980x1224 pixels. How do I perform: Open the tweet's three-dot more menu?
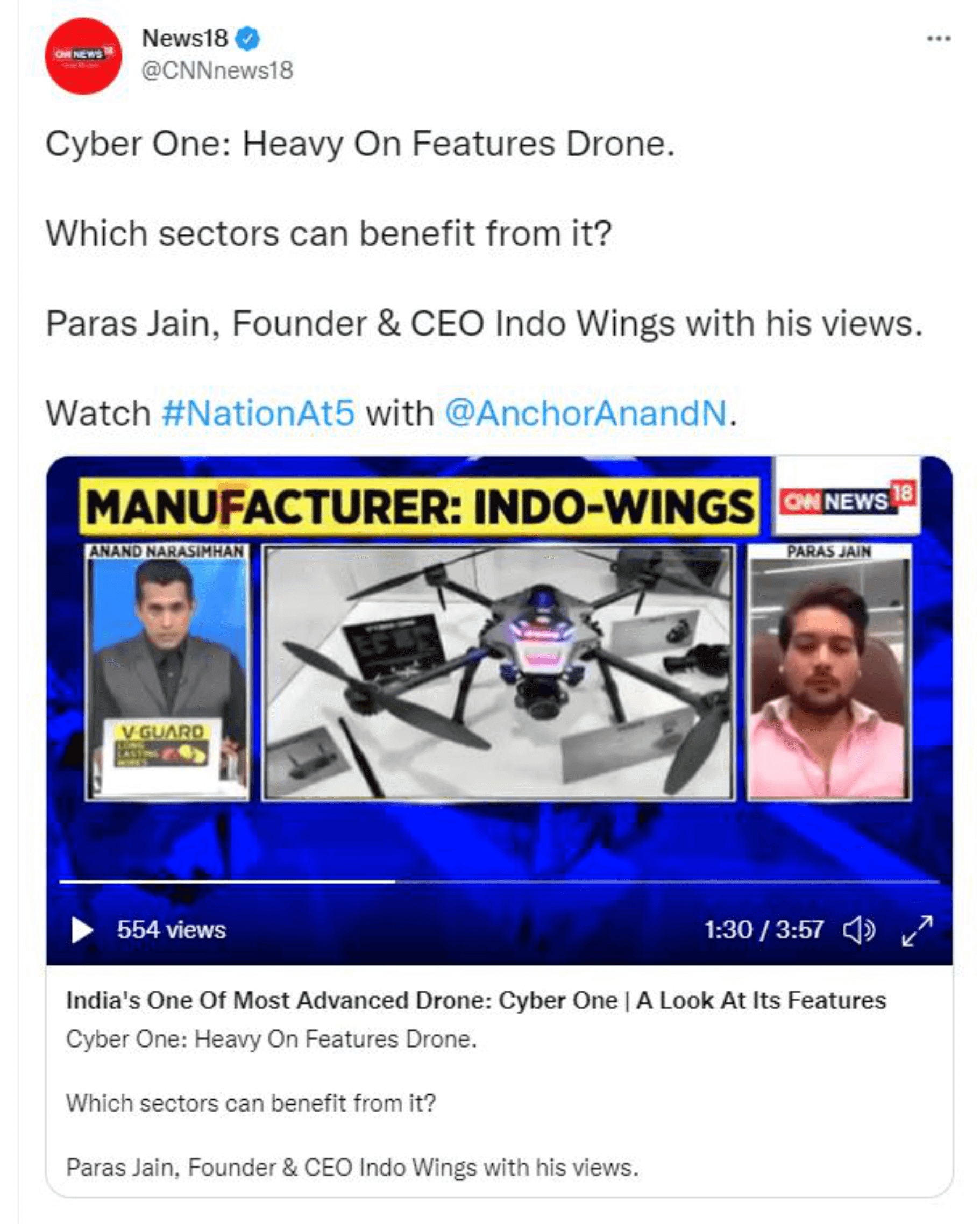coord(939,39)
